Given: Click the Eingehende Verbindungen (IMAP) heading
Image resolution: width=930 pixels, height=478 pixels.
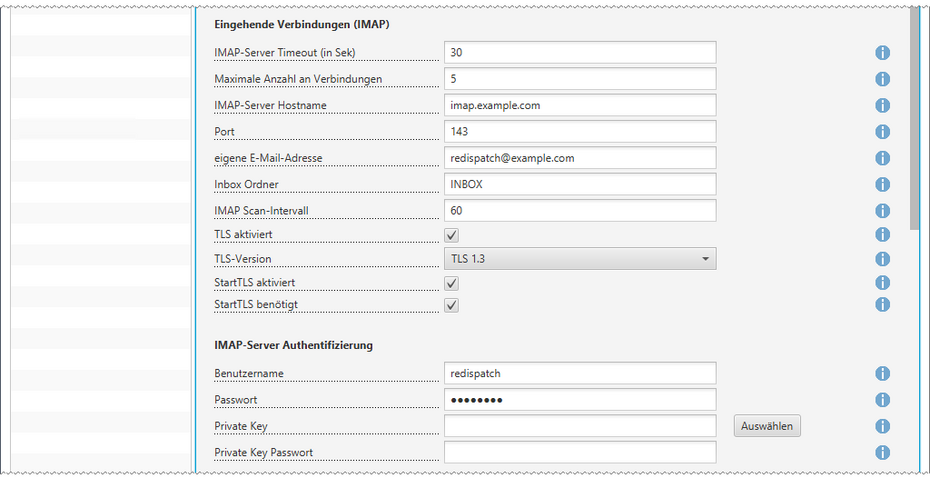Looking at the screenshot, I should (301, 26).
